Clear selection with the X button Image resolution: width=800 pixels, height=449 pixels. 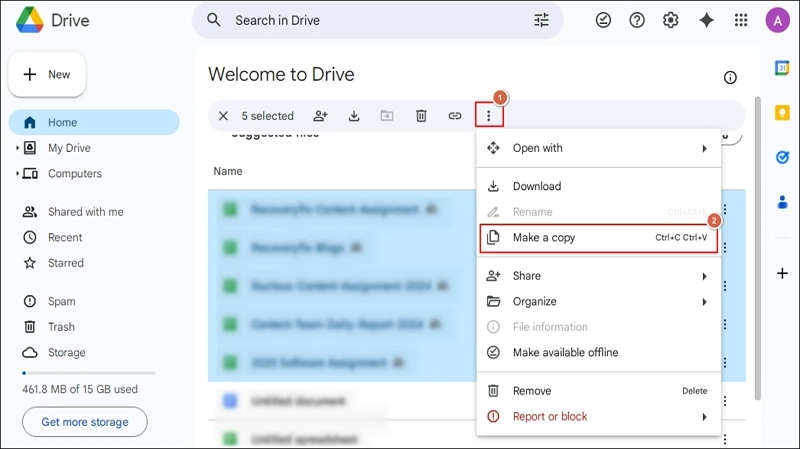click(223, 116)
